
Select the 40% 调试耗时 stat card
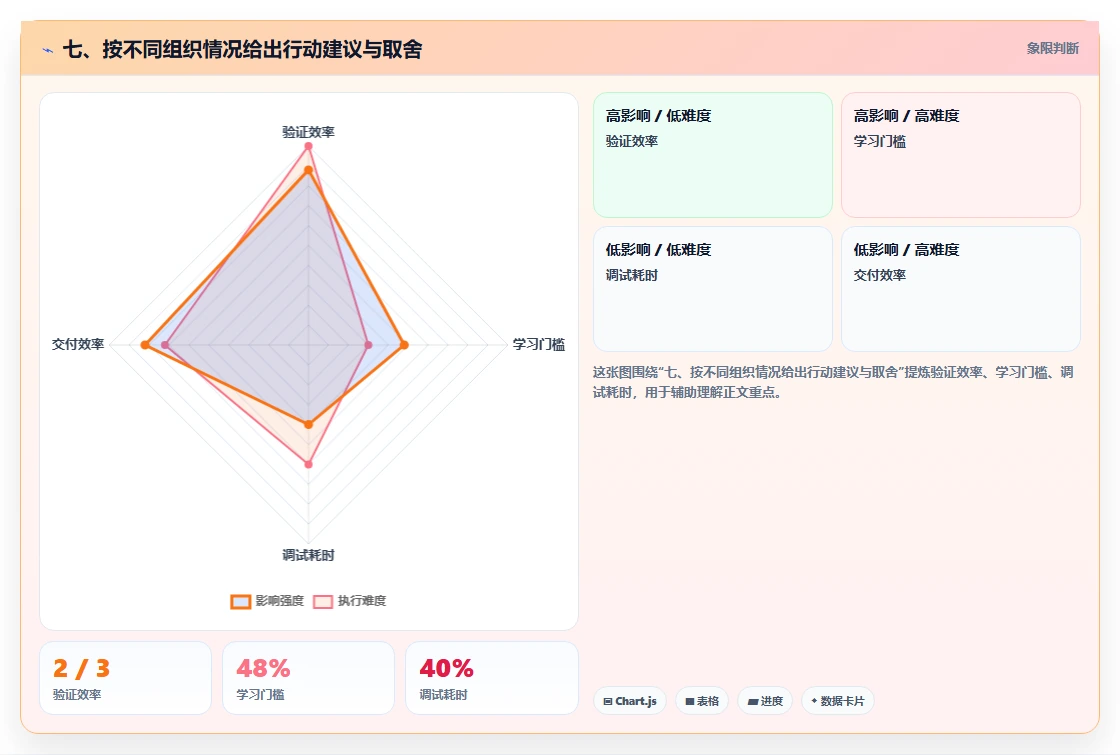pyautogui.click(x=491, y=678)
